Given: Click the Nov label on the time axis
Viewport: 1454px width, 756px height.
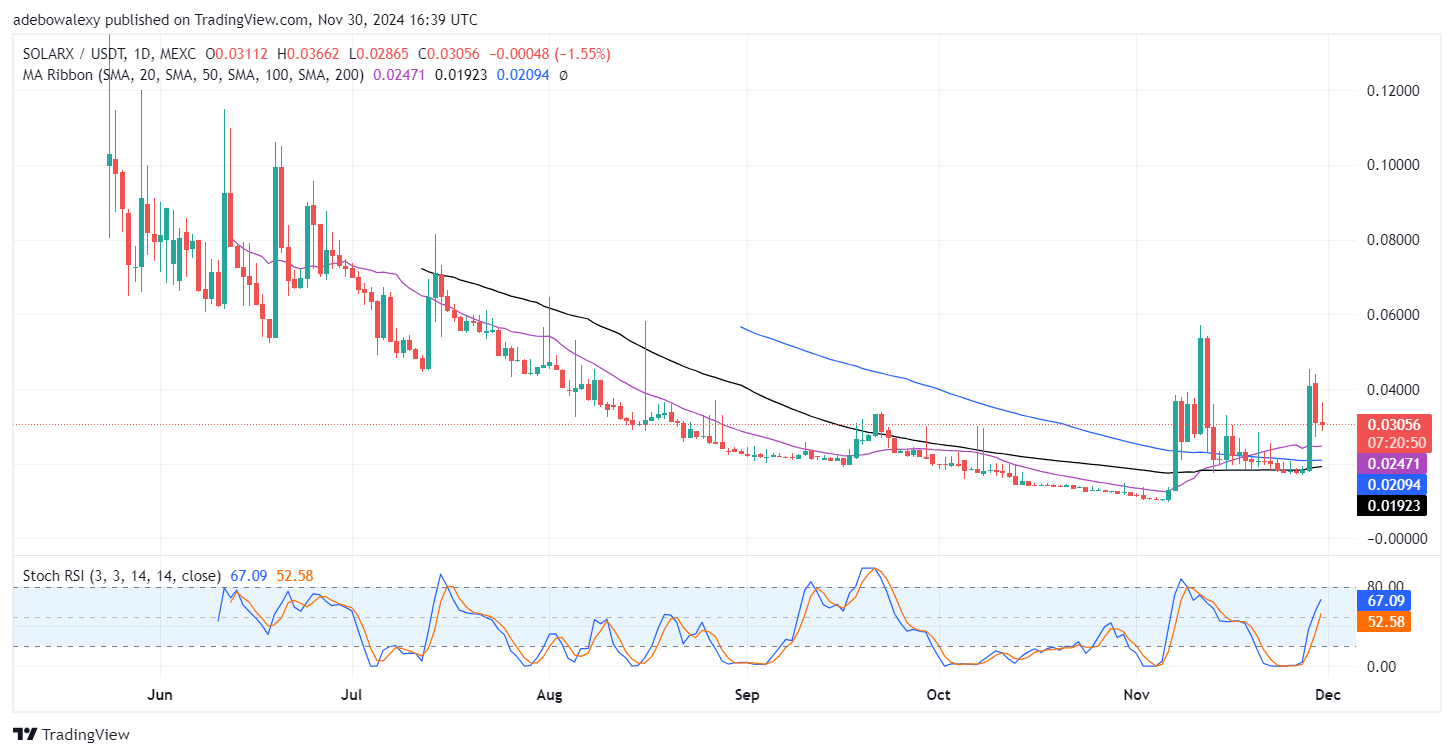Looking at the screenshot, I should point(1135,693).
